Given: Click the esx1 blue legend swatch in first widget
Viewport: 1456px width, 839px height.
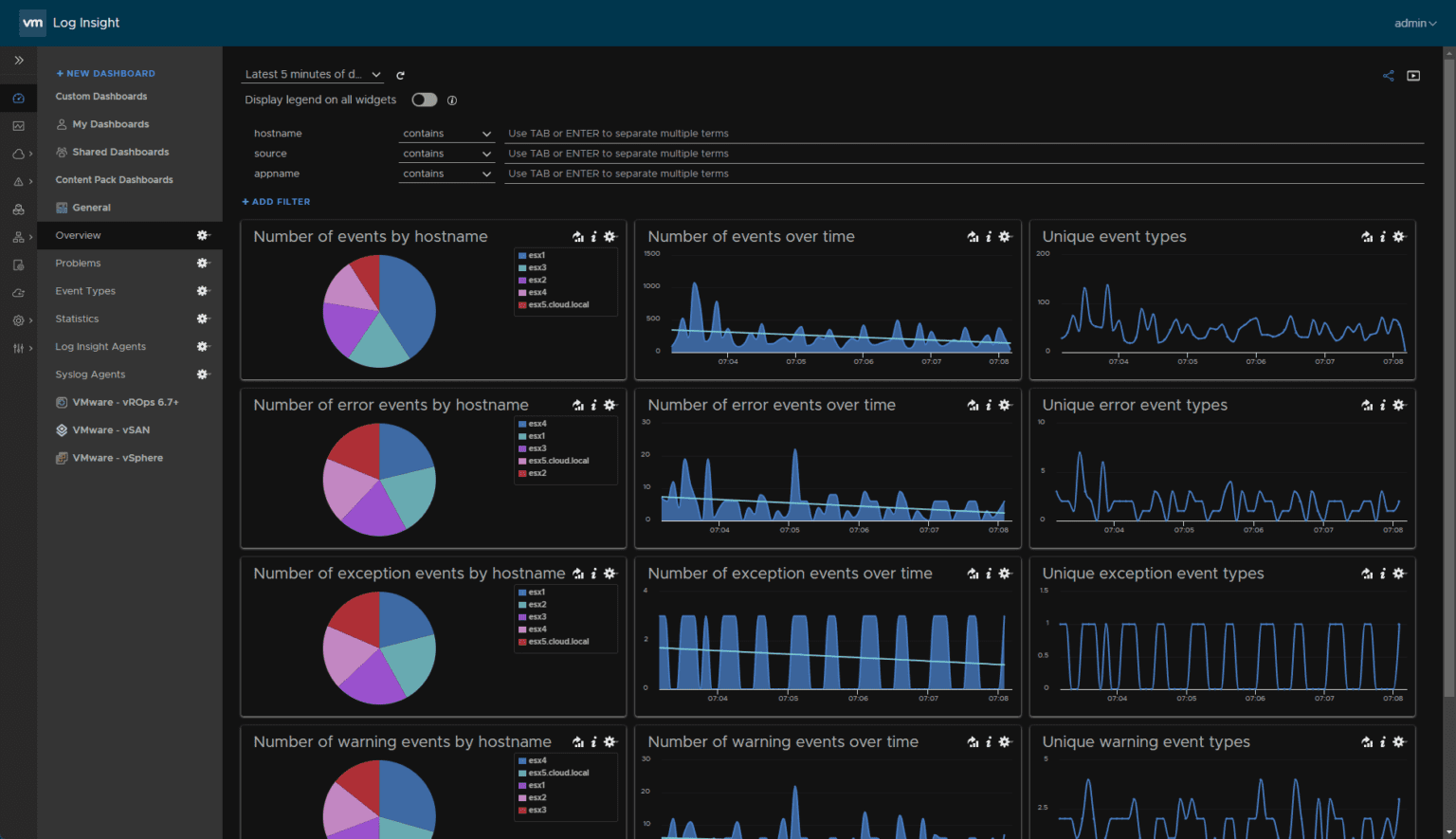Looking at the screenshot, I should (522, 255).
